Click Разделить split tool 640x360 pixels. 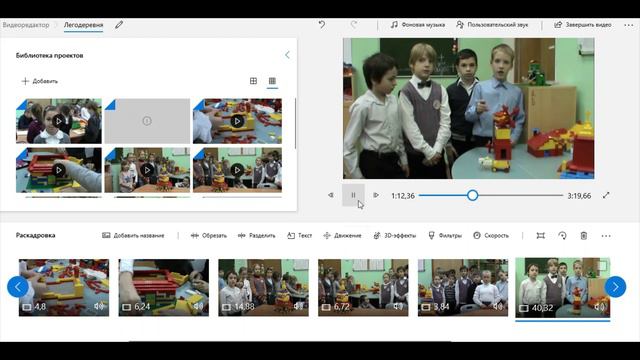pyautogui.click(x=256, y=236)
